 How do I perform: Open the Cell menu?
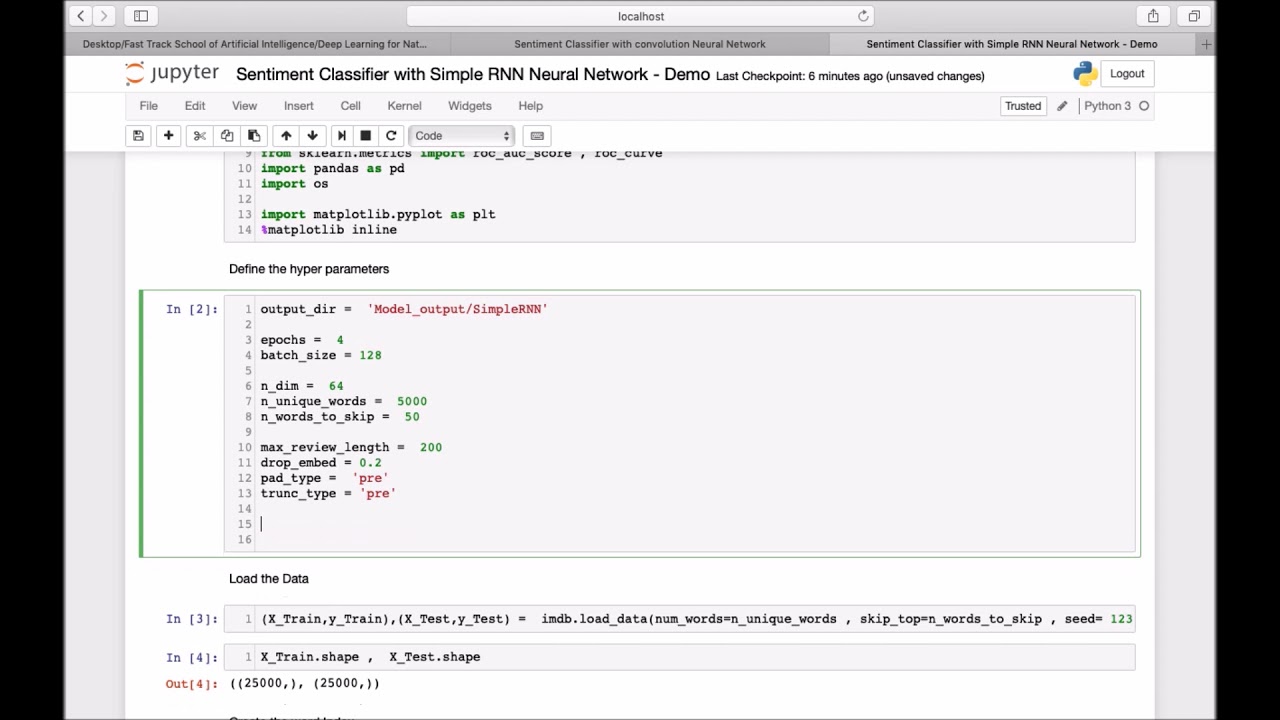(x=350, y=106)
